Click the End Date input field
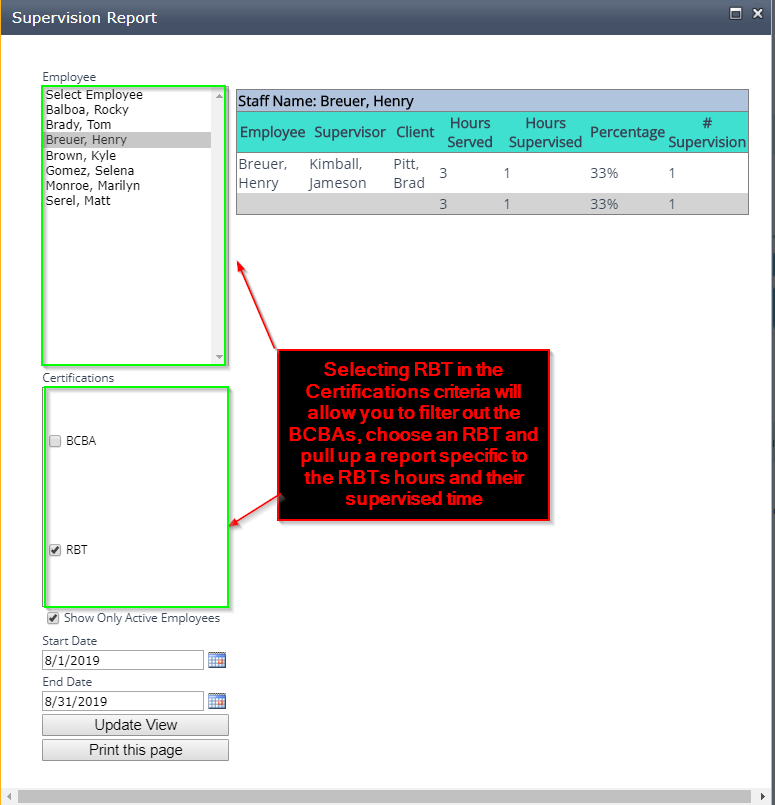 point(123,701)
